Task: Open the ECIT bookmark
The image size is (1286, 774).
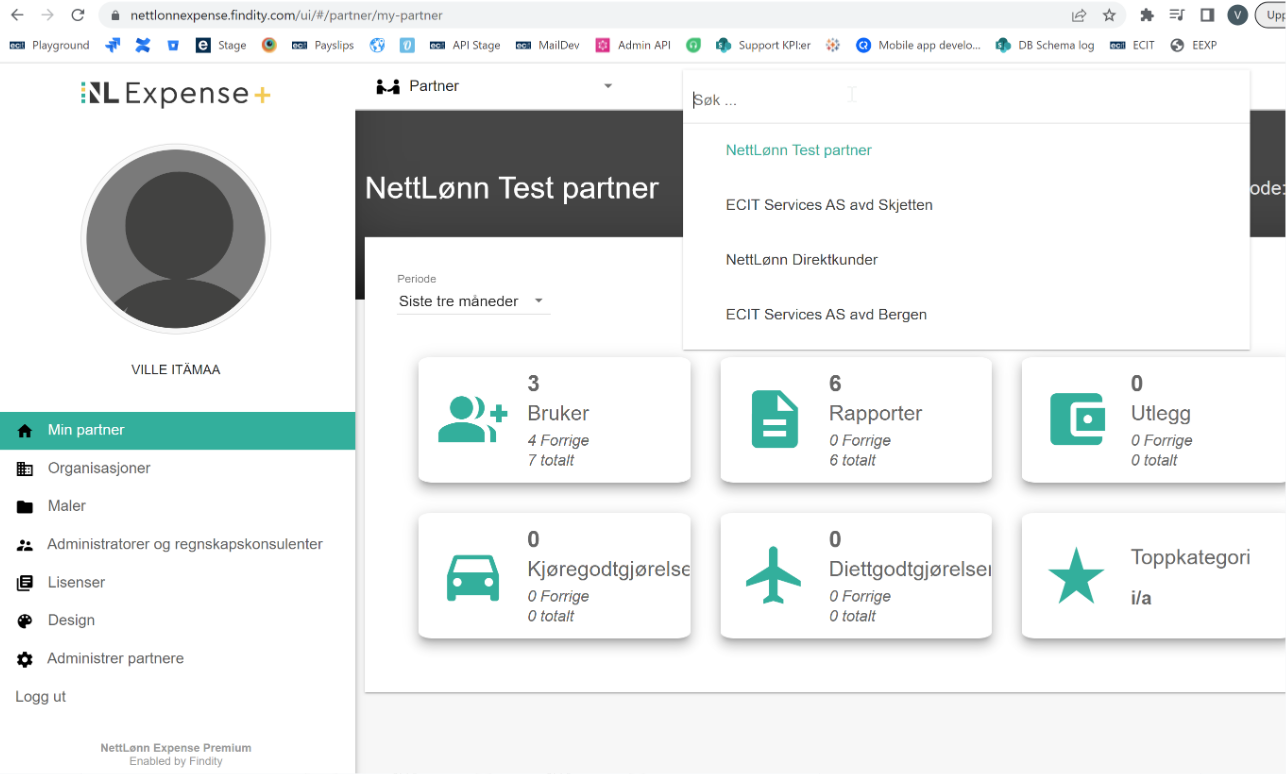Action: pos(1132,45)
